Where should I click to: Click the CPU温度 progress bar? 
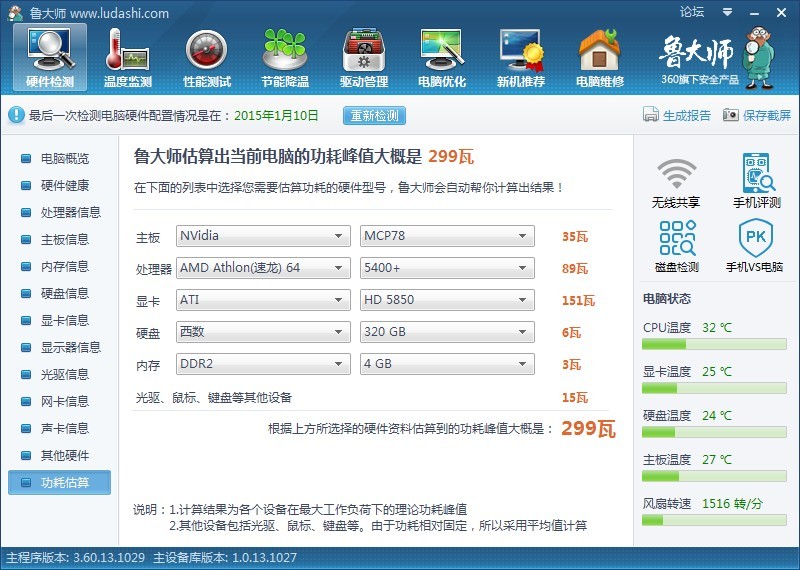click(714, 345)
